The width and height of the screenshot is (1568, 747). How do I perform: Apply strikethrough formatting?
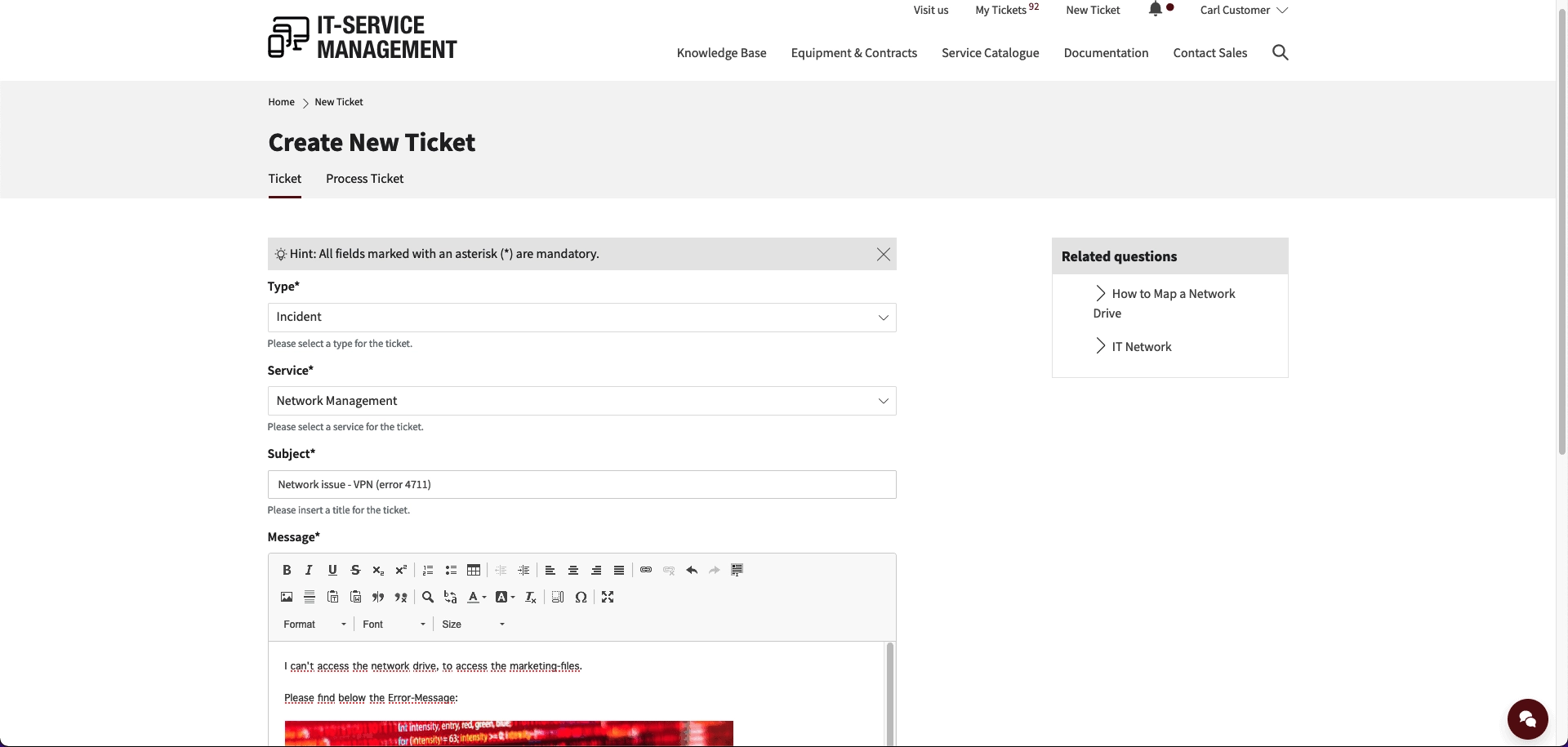(355, 570)
